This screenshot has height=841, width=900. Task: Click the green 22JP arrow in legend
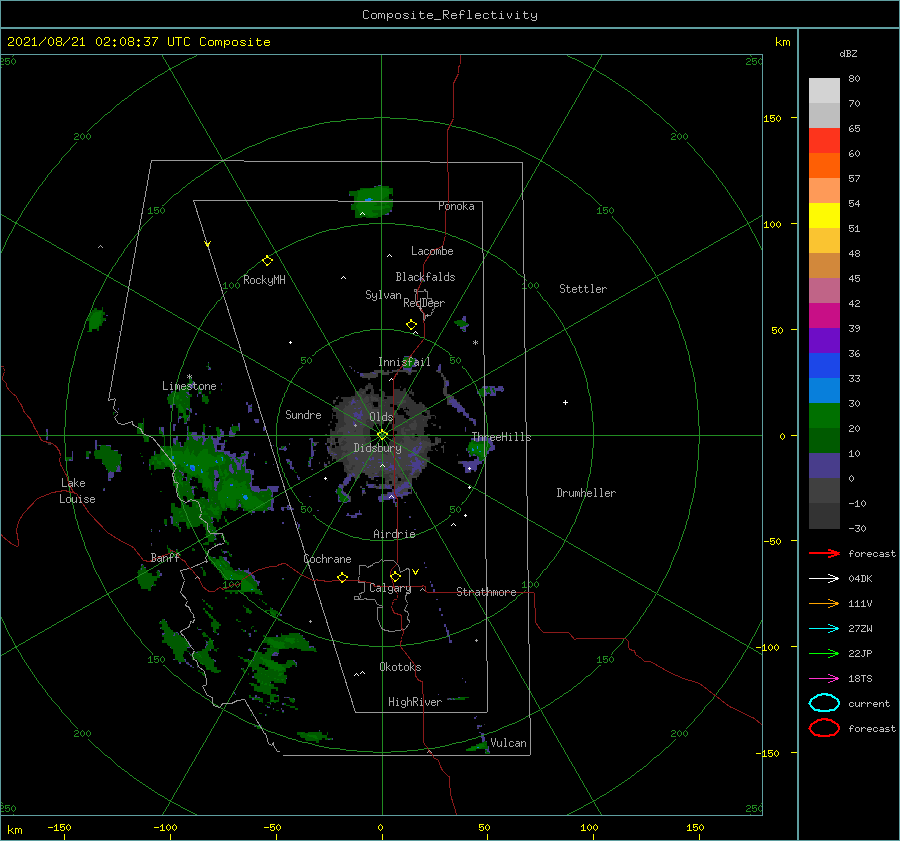[824, 653]
